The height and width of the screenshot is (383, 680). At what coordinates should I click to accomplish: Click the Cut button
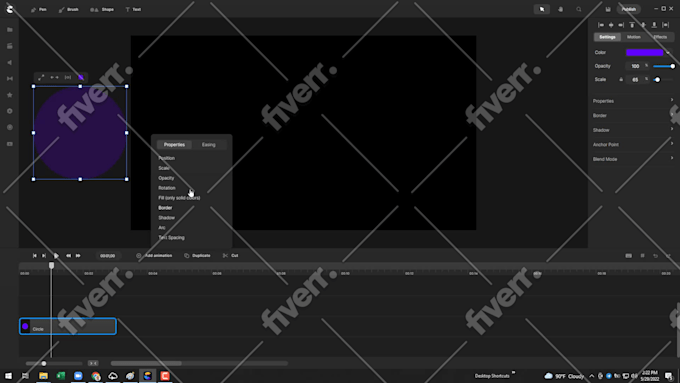tap(230, 256)
